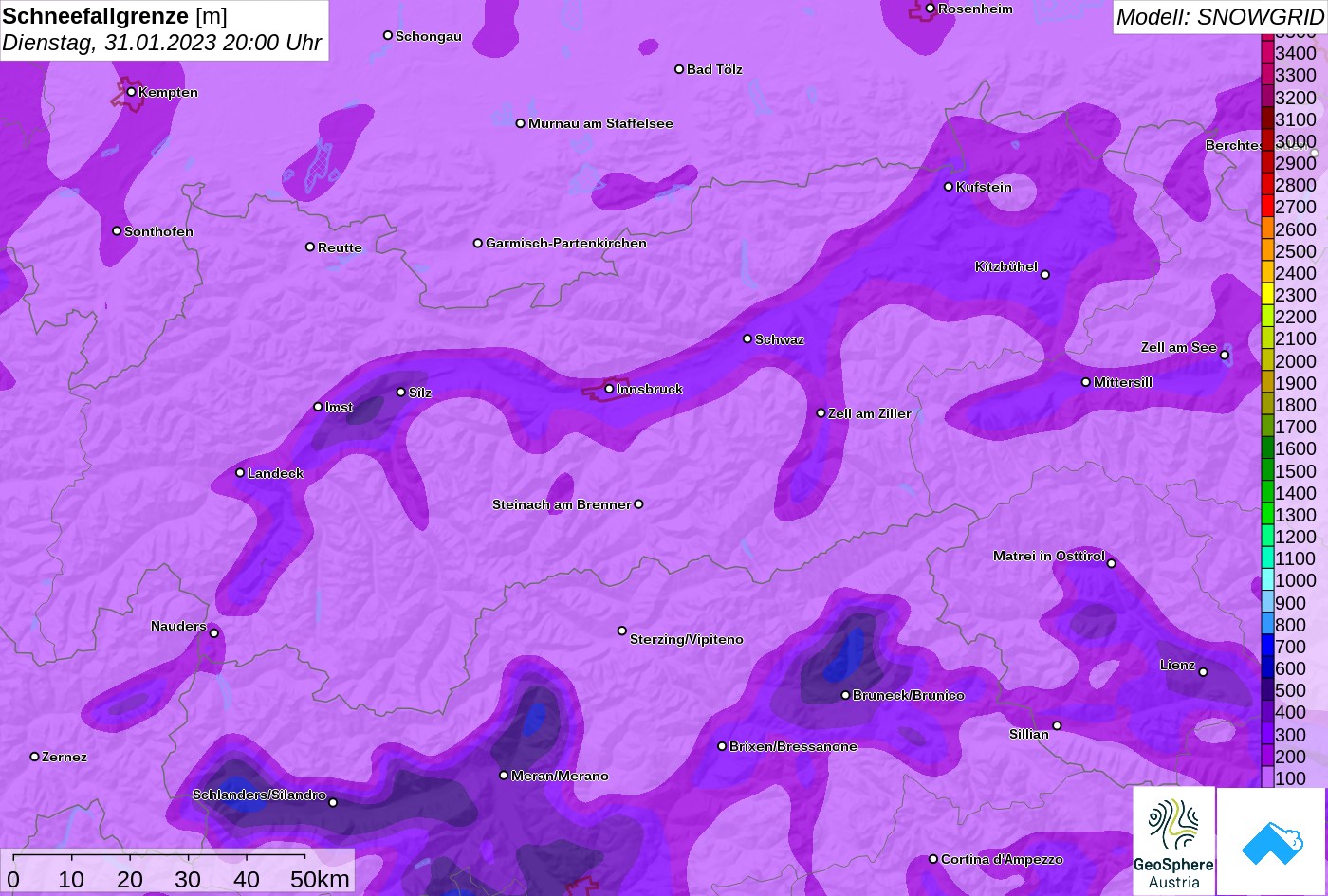Click the Innsbruck city marker
Screen dimensions: 1328x896
pyautogui.click(x=609, y=389)
